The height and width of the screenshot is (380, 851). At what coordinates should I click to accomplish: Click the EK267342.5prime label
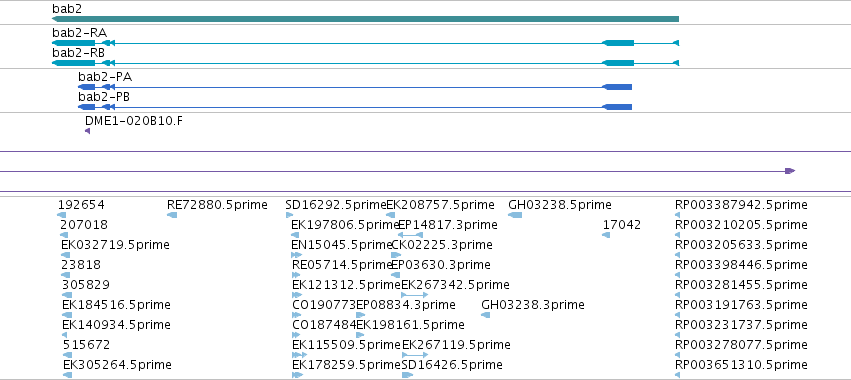[455, 284]
